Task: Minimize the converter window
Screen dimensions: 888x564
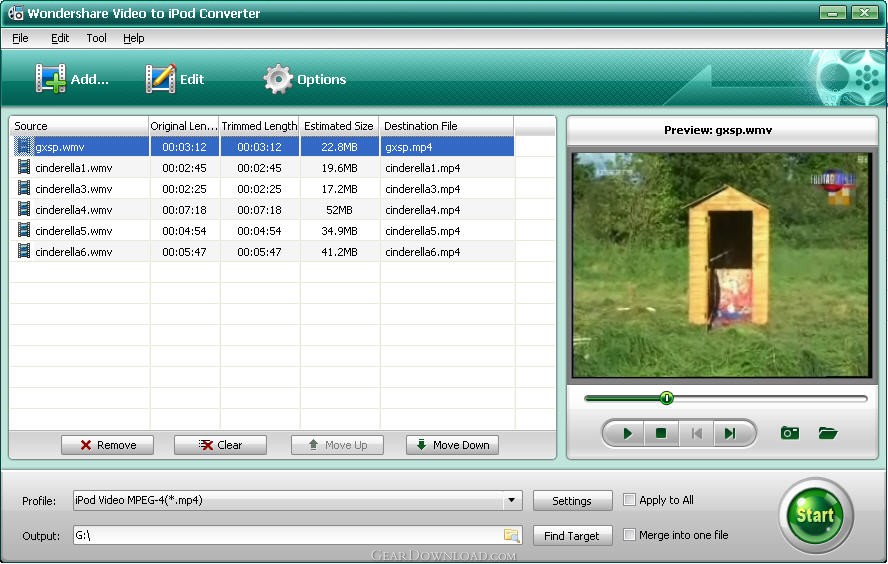Action: coord(832,12)
